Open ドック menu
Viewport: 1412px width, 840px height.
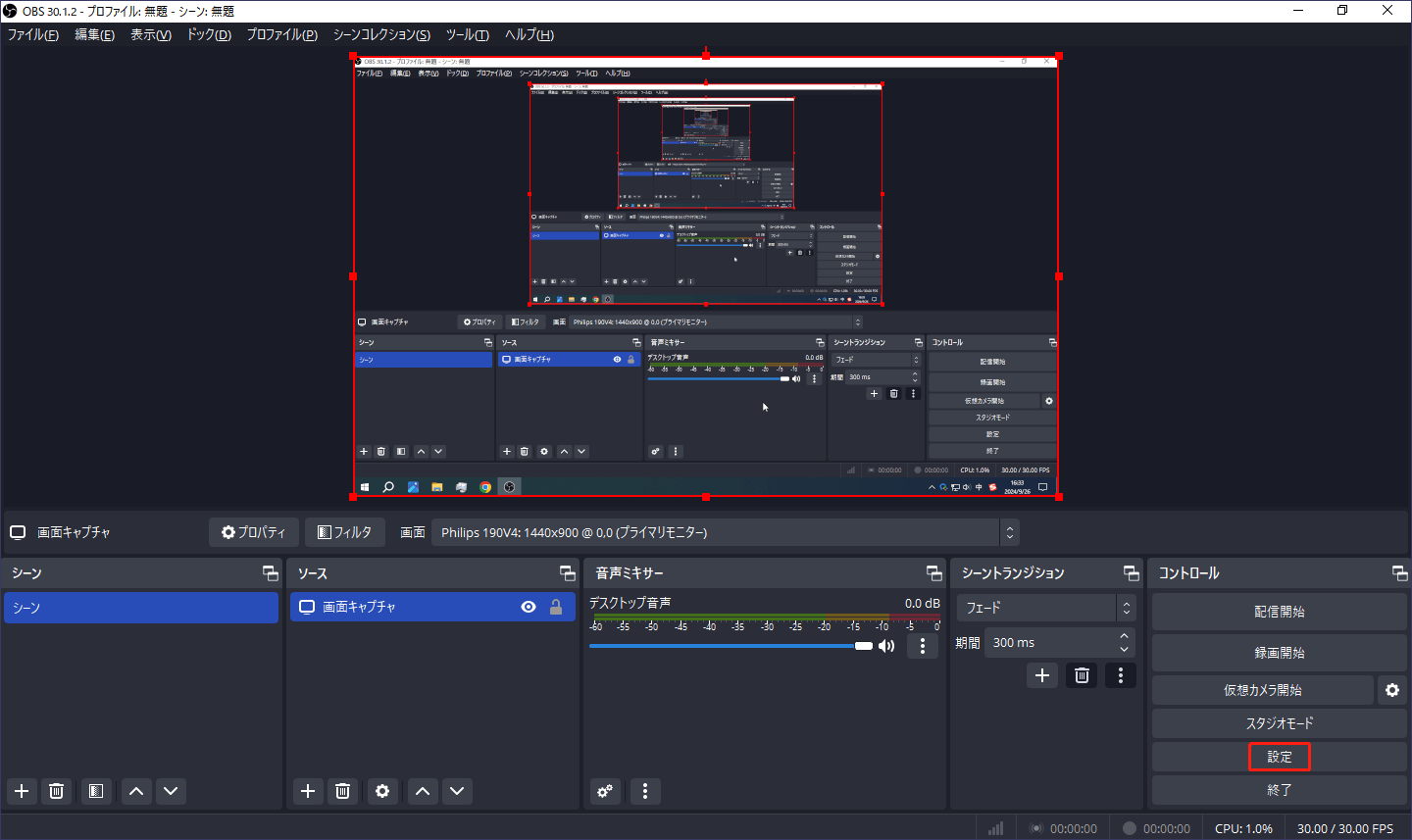(x=209, y=34)
